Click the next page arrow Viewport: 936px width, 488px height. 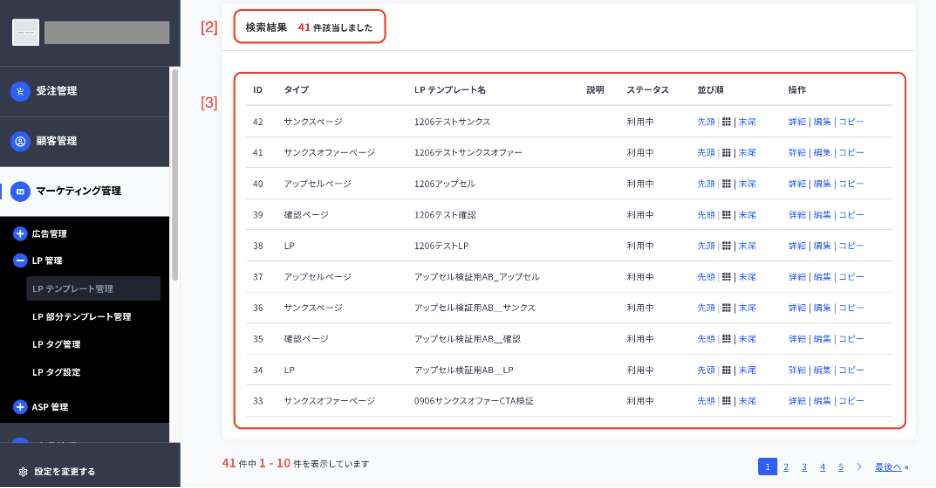pos(859,467)
